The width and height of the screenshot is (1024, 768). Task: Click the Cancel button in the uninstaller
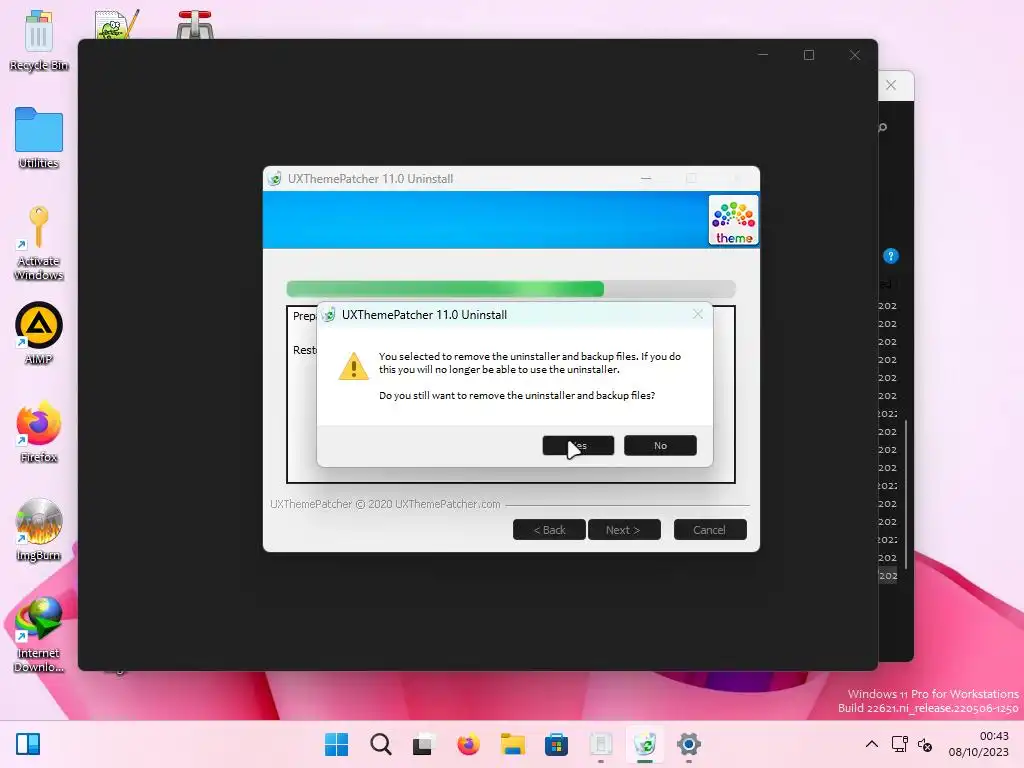point(710,530)
